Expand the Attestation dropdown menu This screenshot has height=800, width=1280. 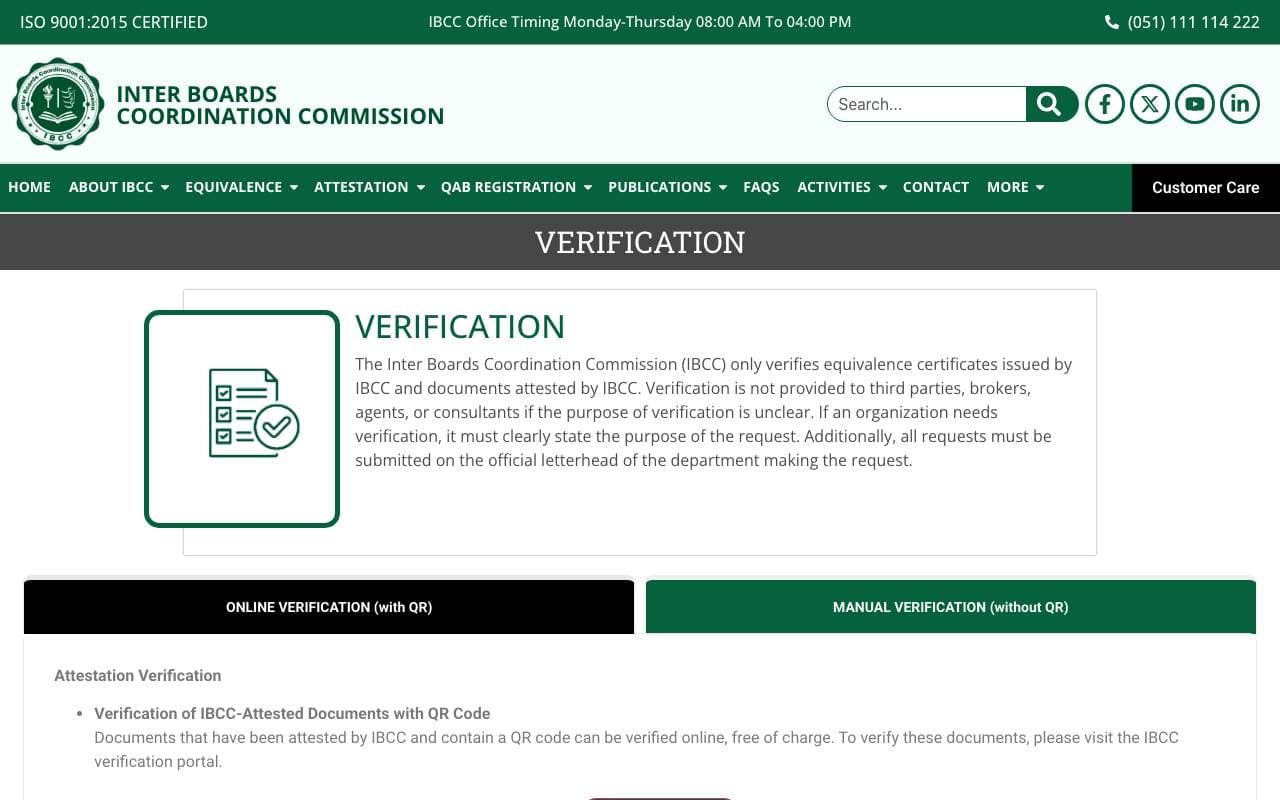pos(369,187)
